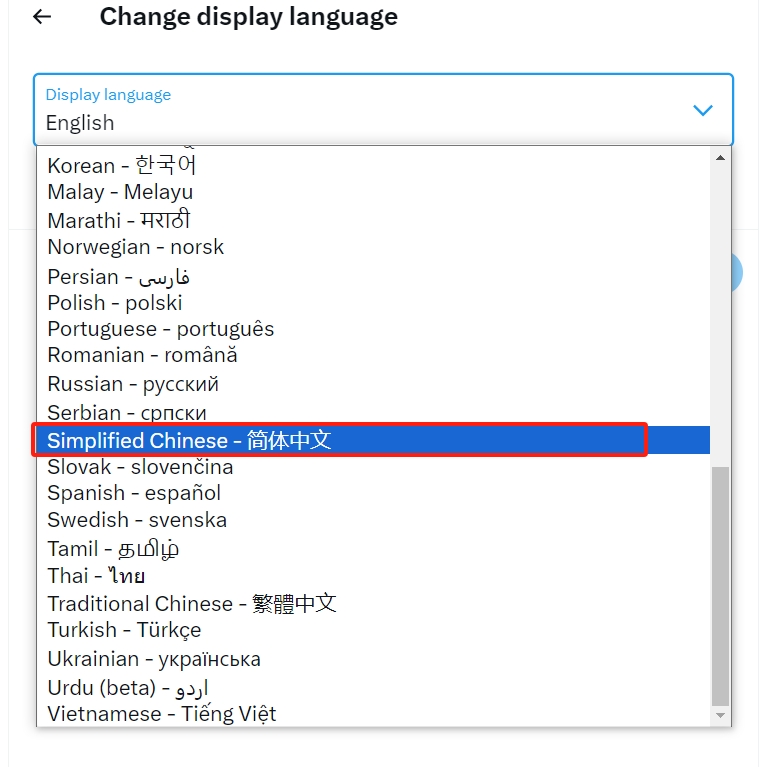Pick Russian - русский from list
The width and height of the screenshot is (775, 767).
132,384
